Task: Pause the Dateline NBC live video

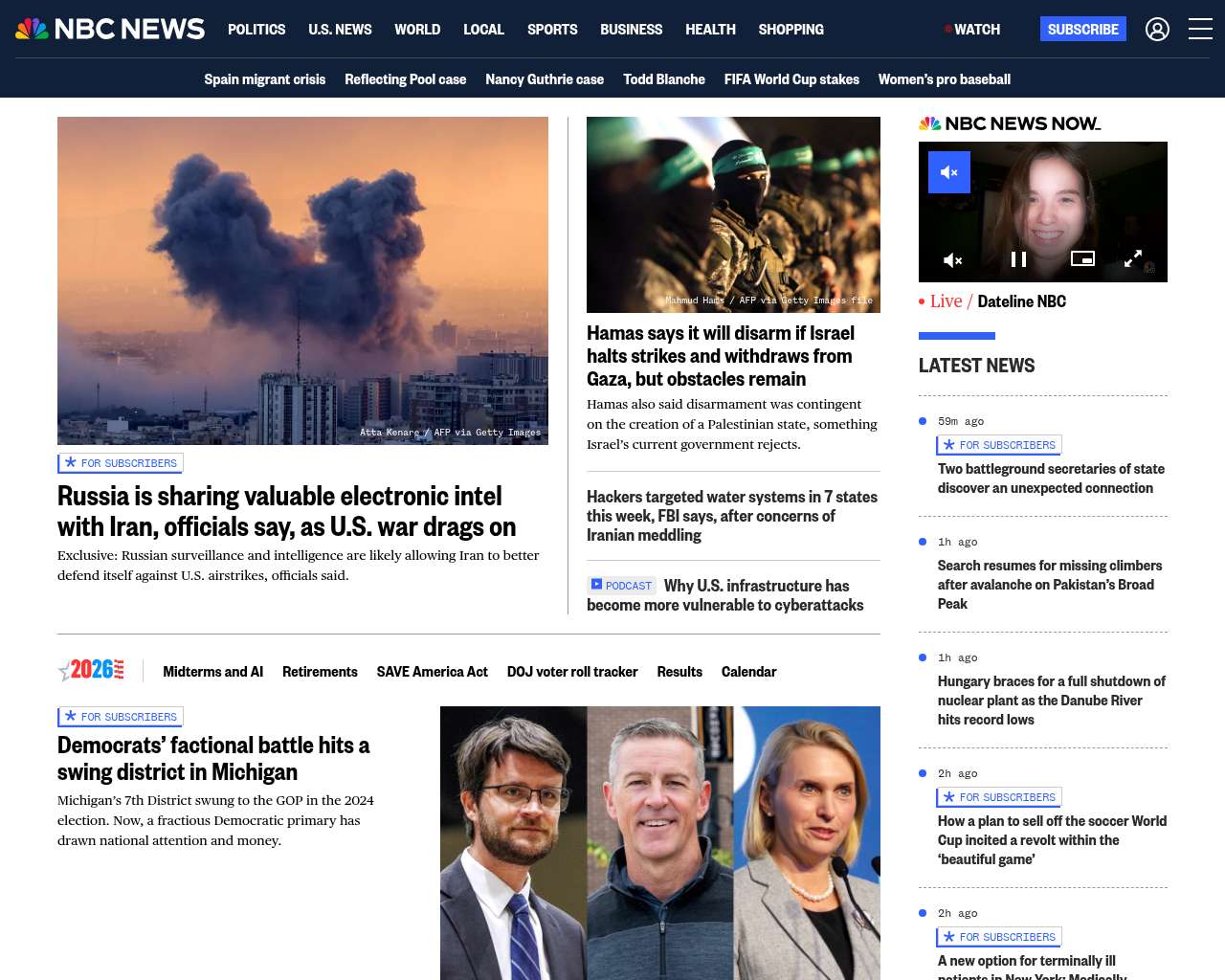Action: [1018, 259]
